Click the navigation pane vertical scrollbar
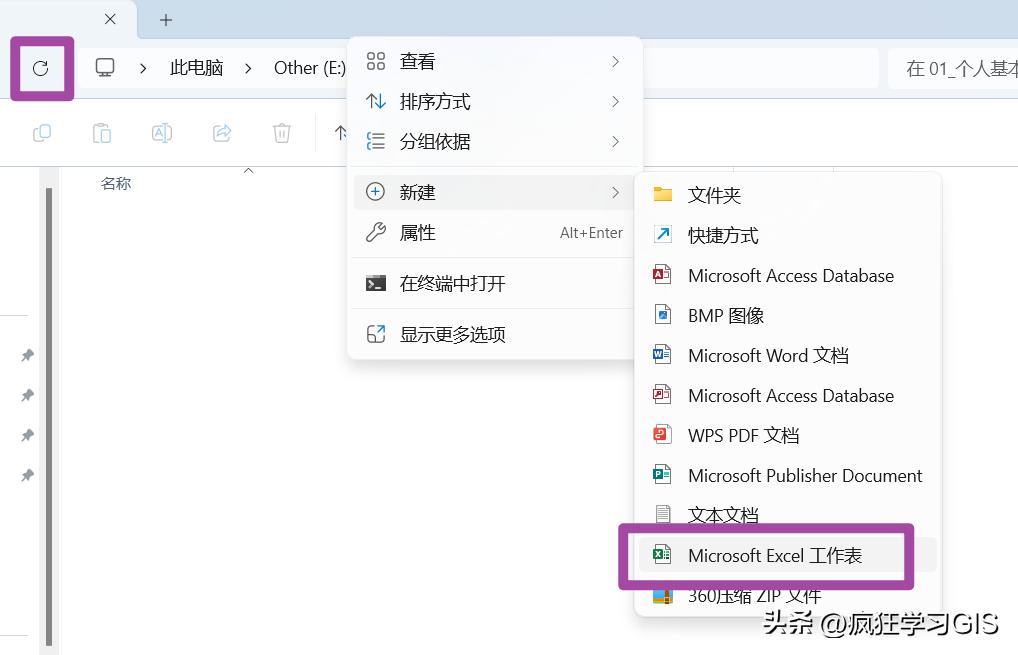The width and height of the screenshot is (1018, 655). click(49, 415)
